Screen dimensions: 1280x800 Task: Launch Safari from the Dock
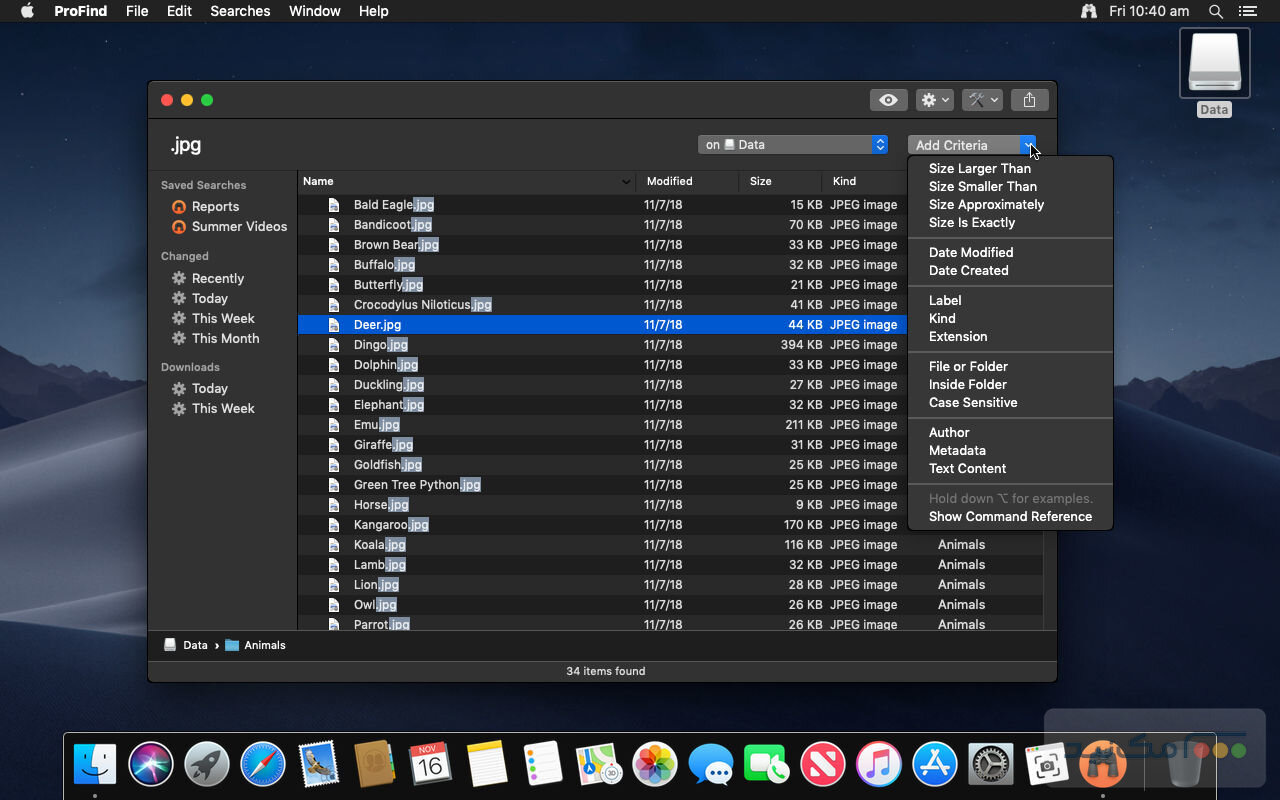263,765
